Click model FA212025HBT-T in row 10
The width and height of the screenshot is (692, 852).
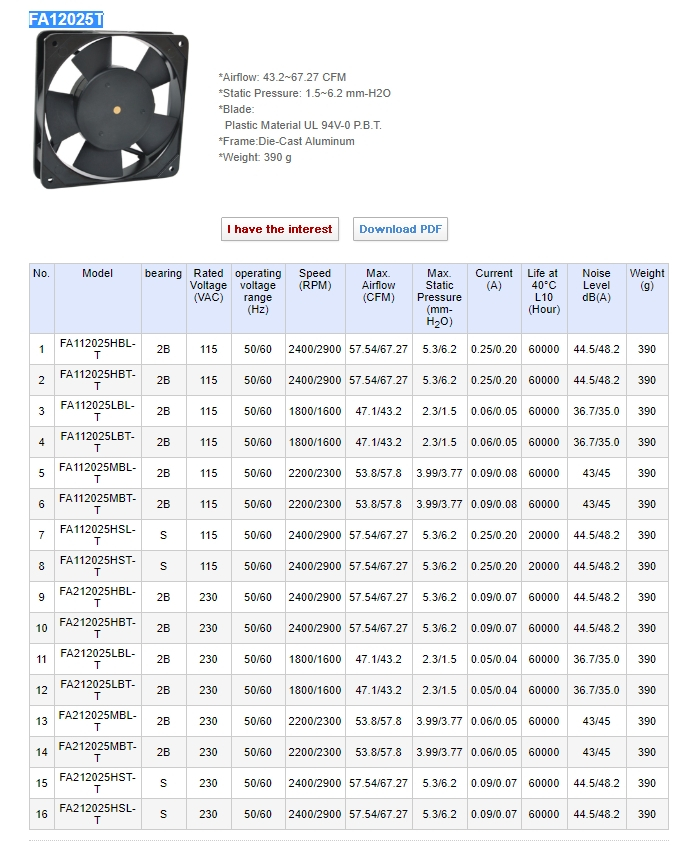[x=98, y=628]
